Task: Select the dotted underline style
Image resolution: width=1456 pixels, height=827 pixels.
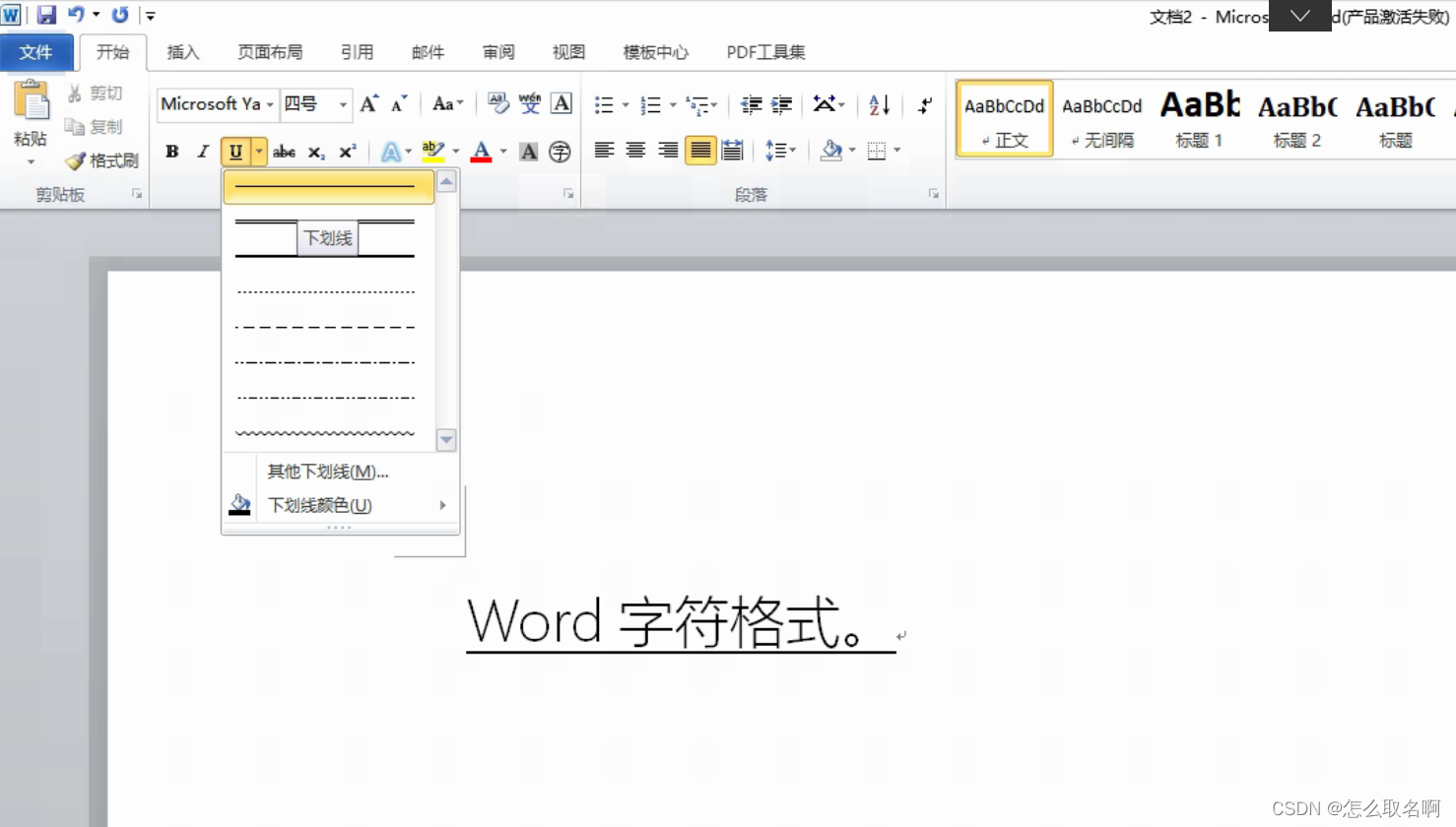Action: click(326, 291)
